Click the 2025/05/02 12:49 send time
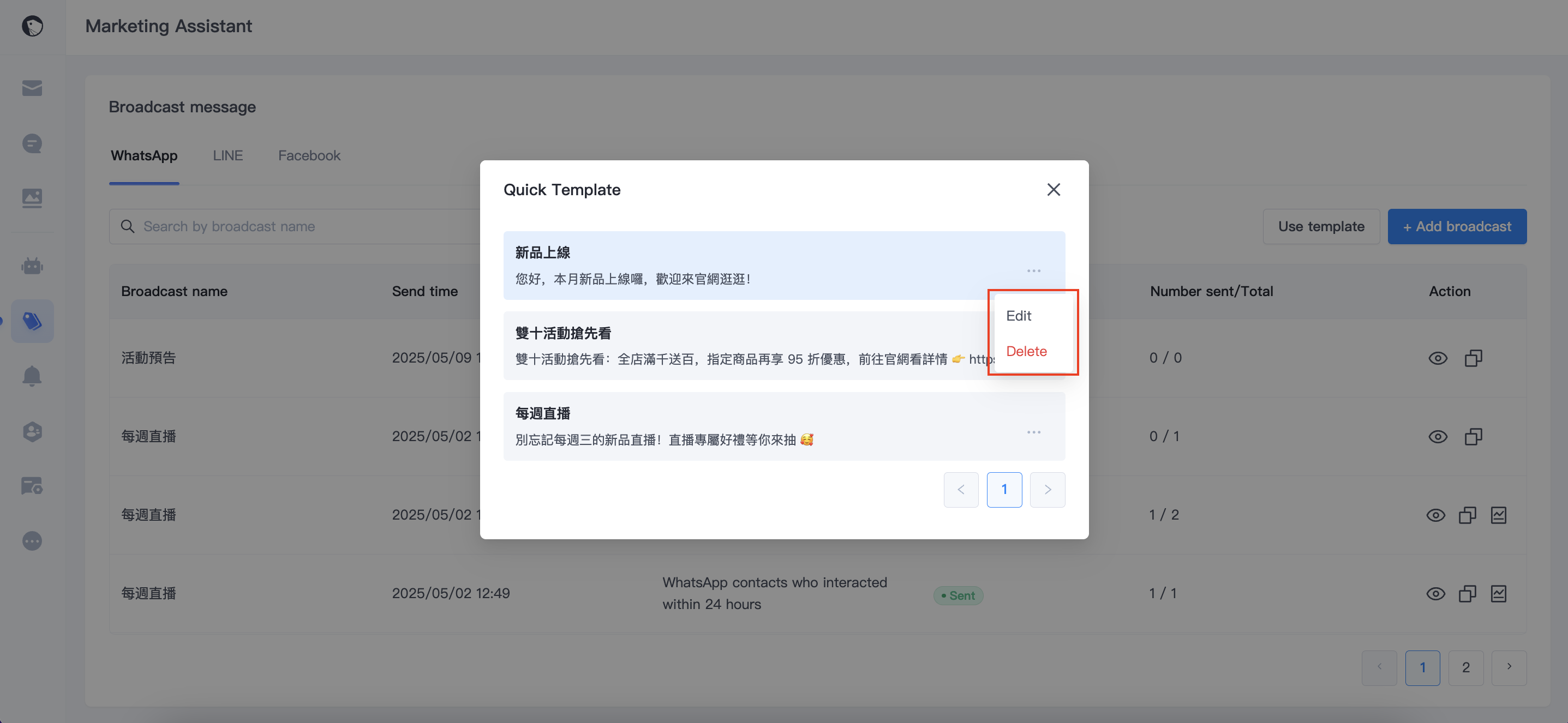The image size is (1568, 723). pyautogui.click(x=451, y=593)
